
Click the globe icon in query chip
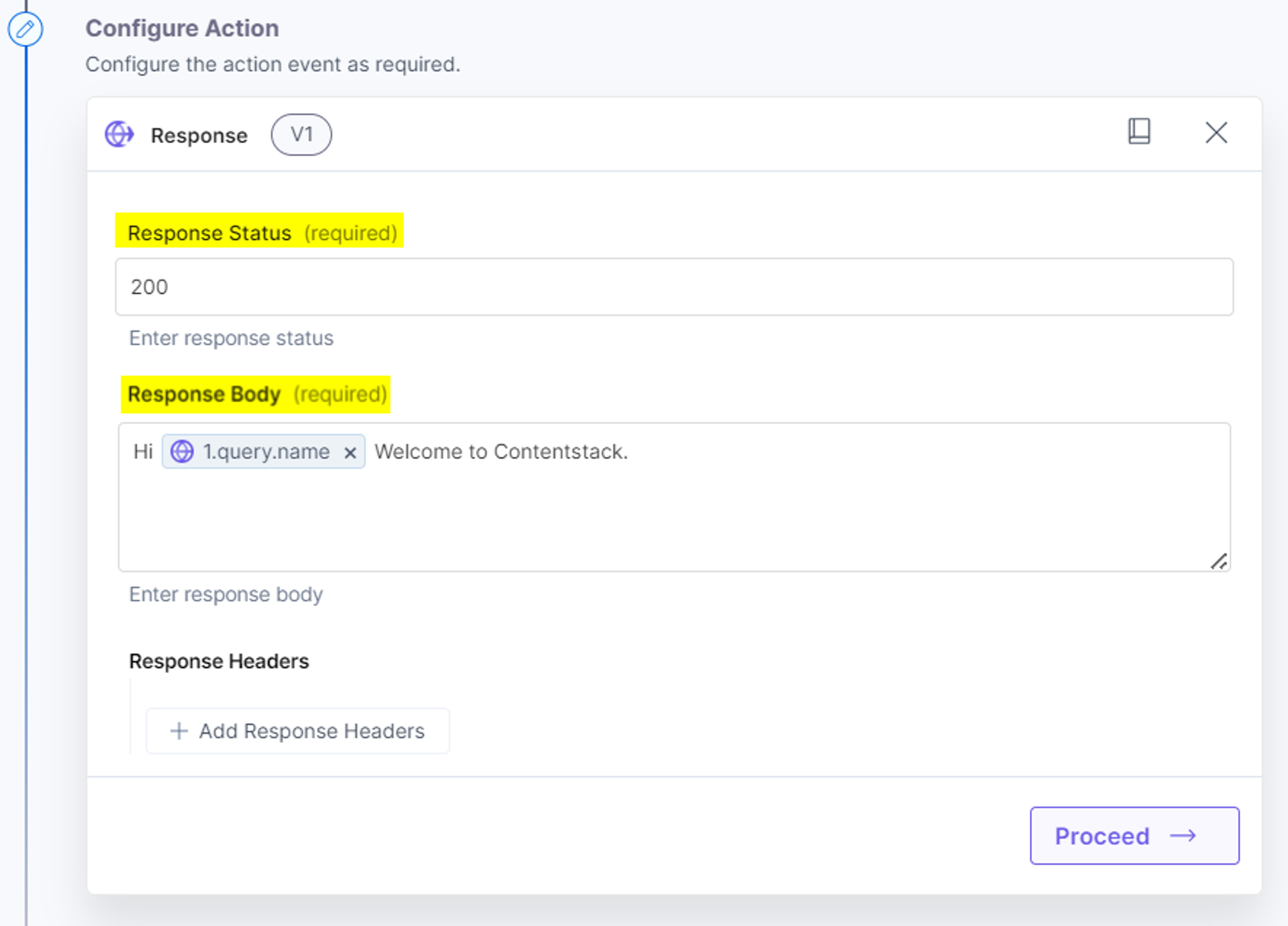(x=182, y=451)
